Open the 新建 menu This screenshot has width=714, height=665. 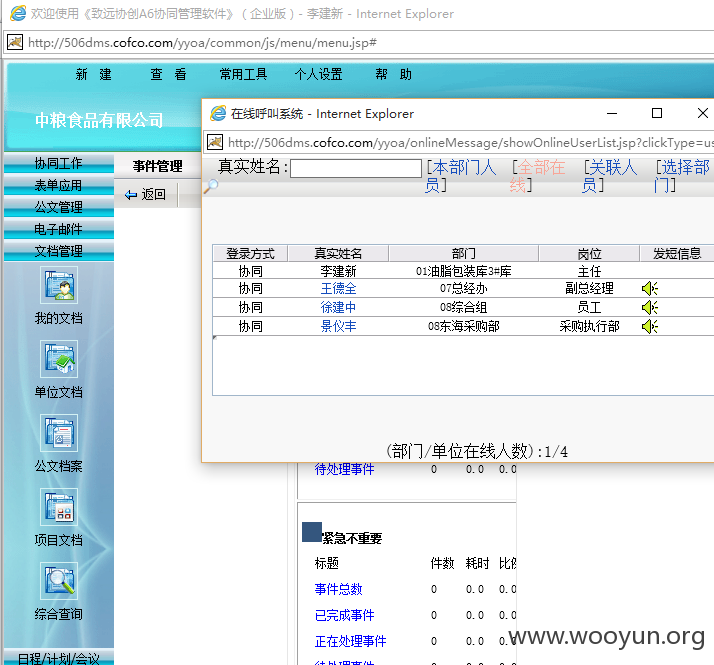click(x=93, y=74)
